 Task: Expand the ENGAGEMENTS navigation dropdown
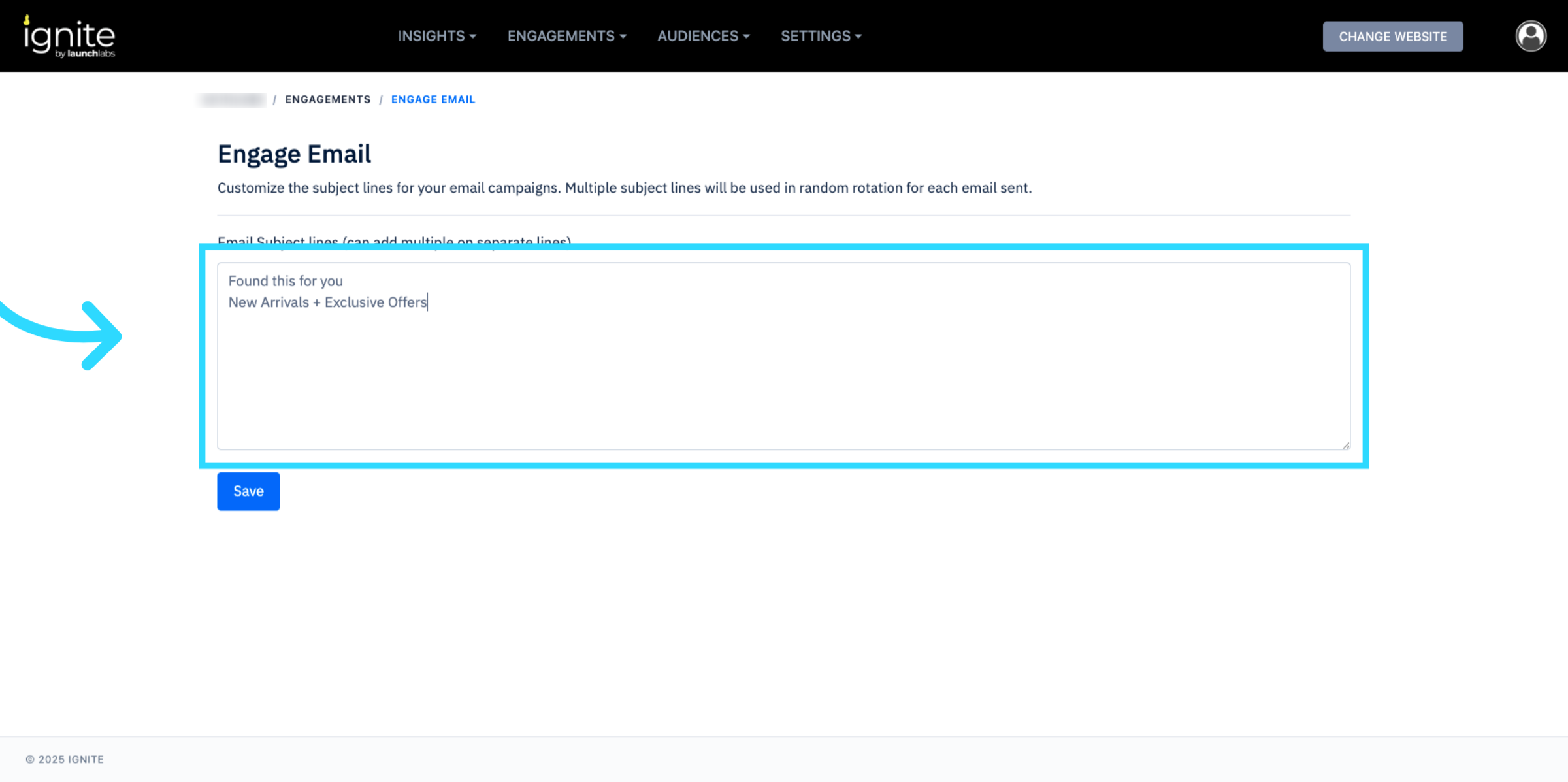[x=566, y=36]
